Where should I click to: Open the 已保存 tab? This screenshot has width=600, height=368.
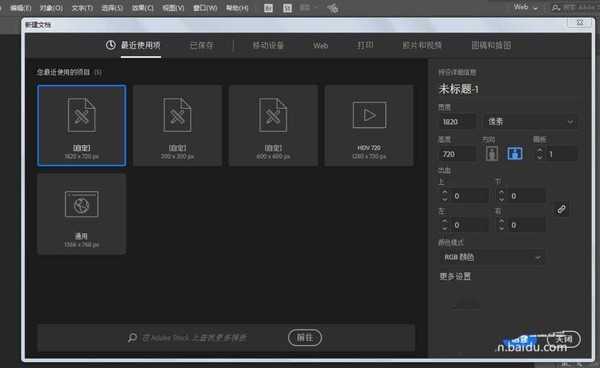tap(202, 45)
